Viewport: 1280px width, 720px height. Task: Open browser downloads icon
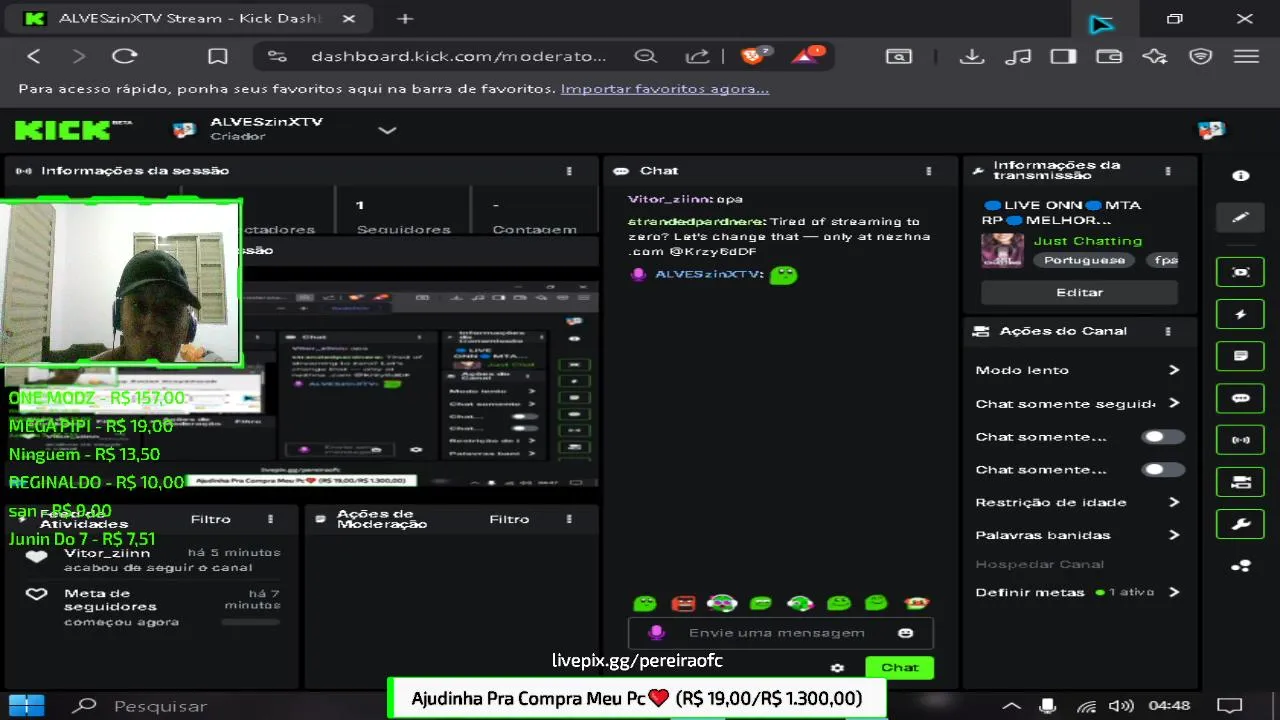[971, 56]
